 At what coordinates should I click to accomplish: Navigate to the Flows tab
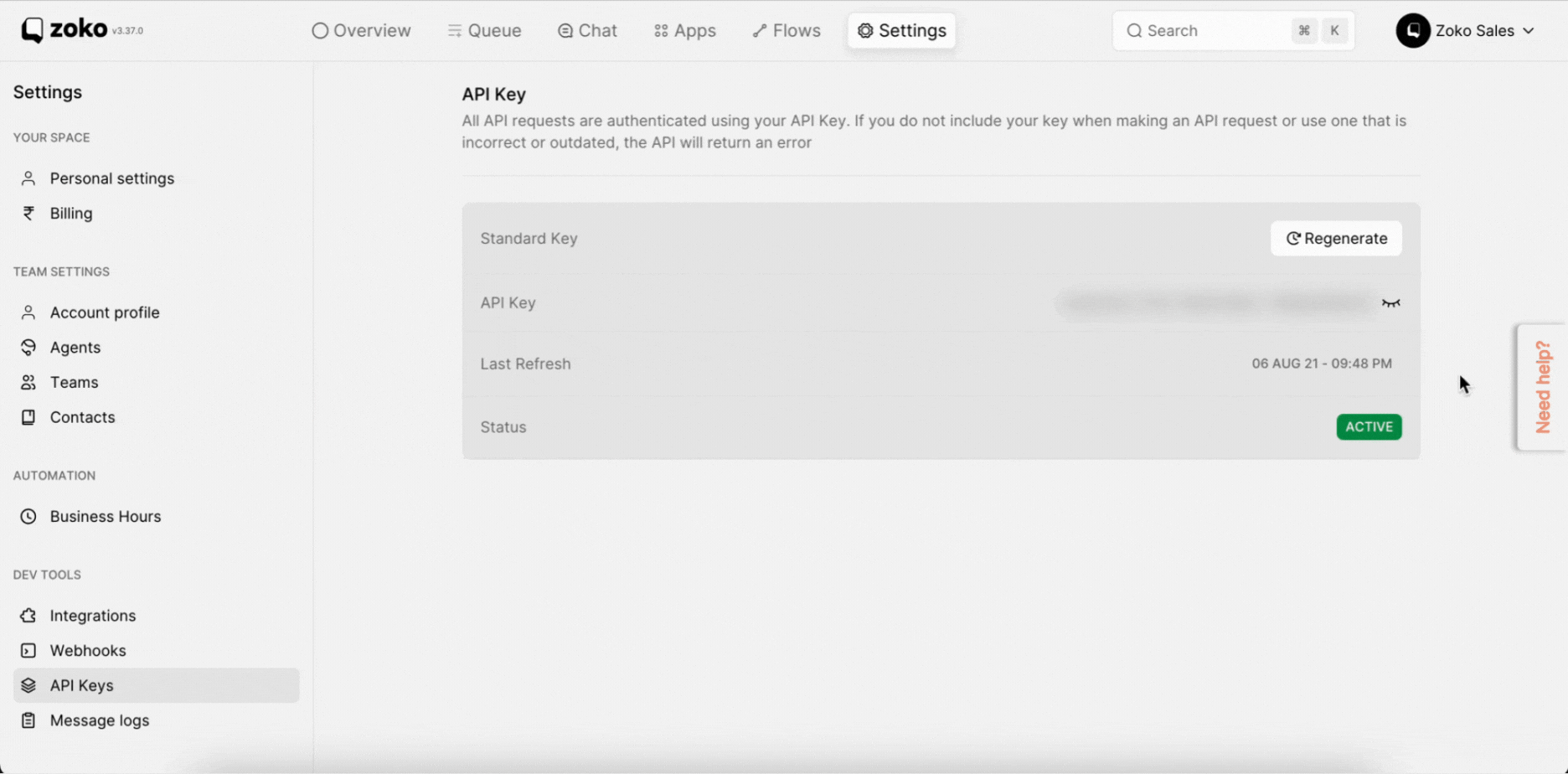pyautogui.click(x=787, y=31)
